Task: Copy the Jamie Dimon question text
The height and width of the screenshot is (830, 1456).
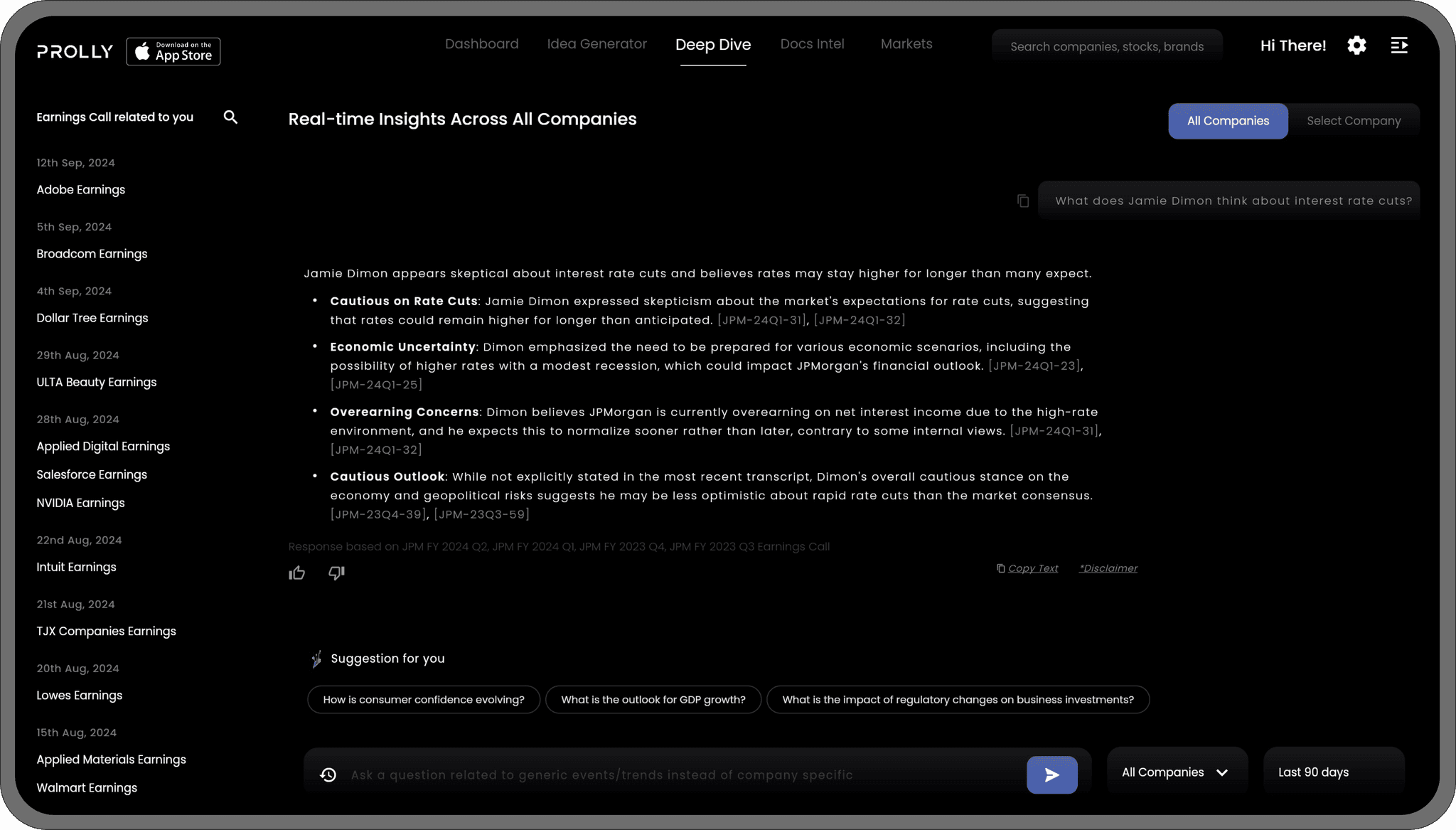Action: pyautogui.click(x=1023, y=201)
